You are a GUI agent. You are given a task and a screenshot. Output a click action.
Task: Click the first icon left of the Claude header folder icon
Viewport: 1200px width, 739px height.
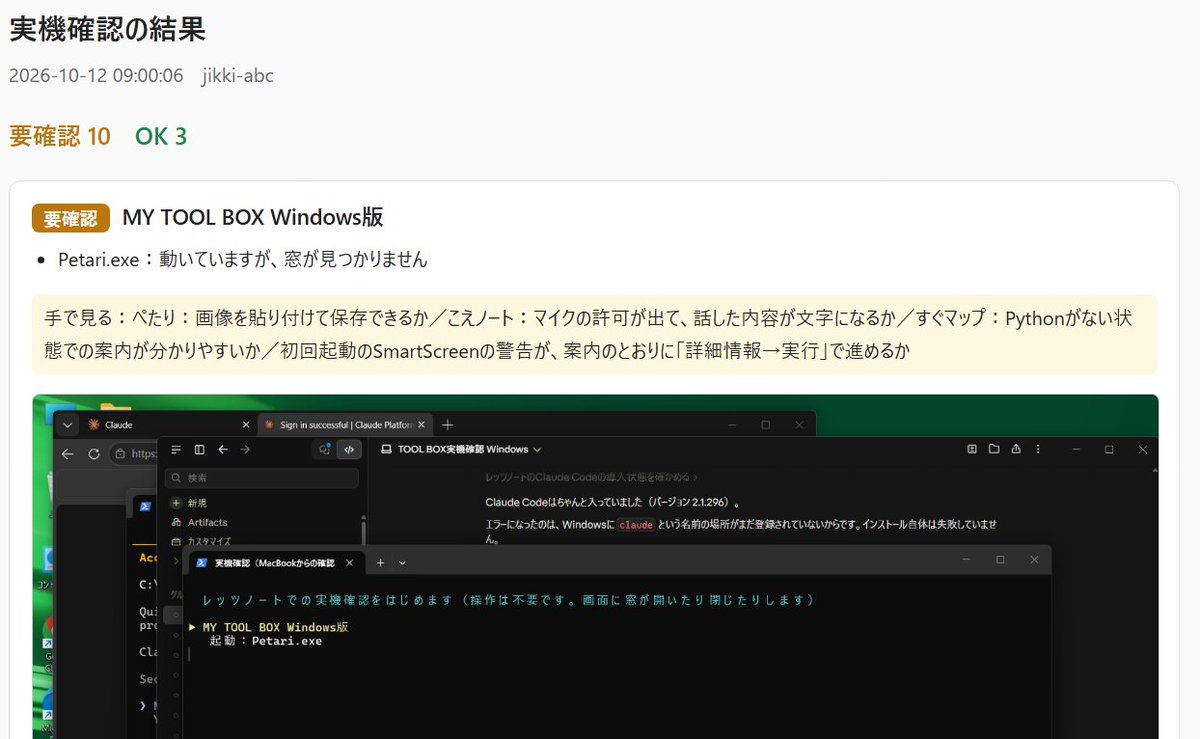pyautogui.click(x=972, y=449)
